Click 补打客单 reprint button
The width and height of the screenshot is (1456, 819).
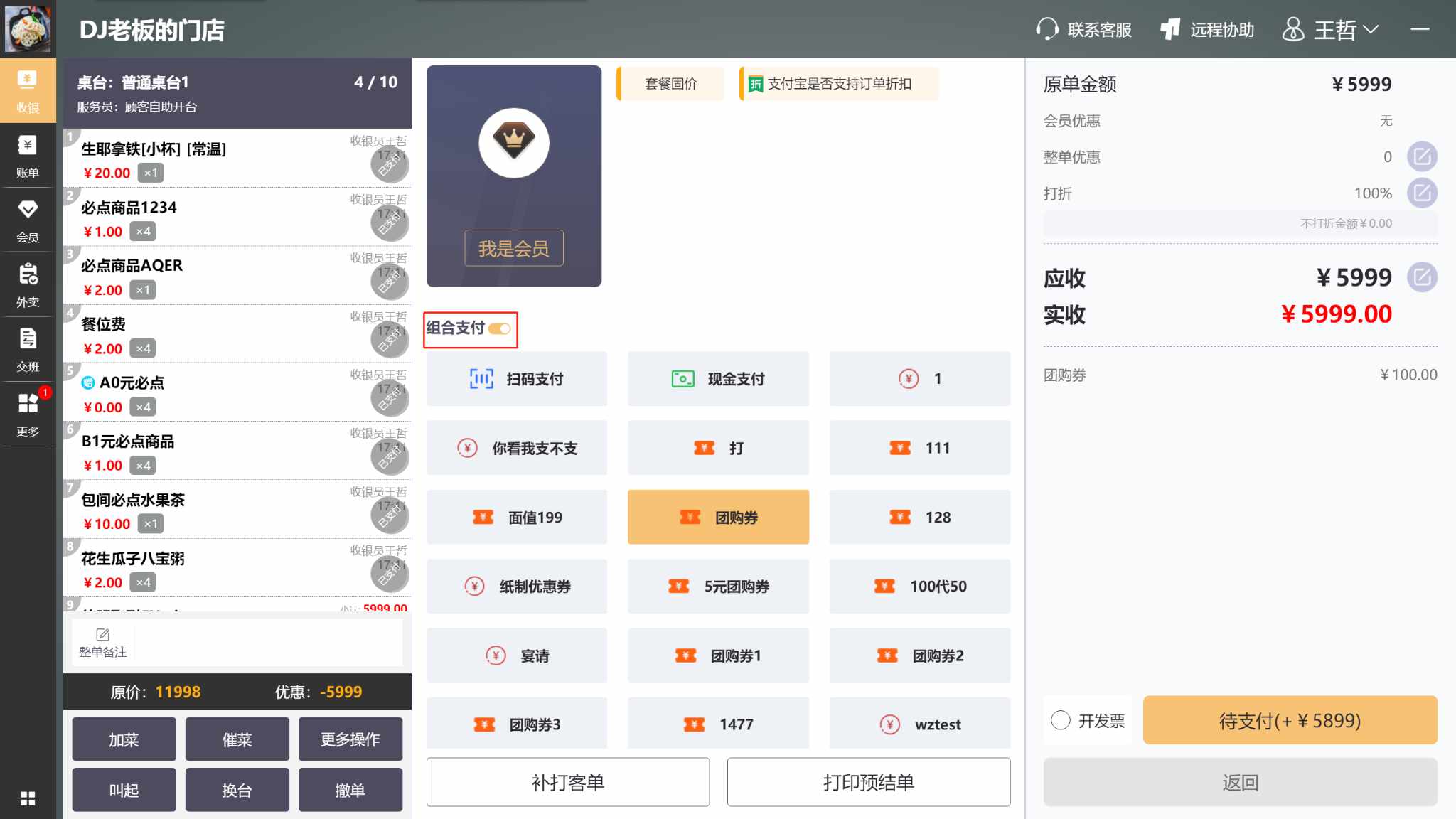(x=568, y=782)
